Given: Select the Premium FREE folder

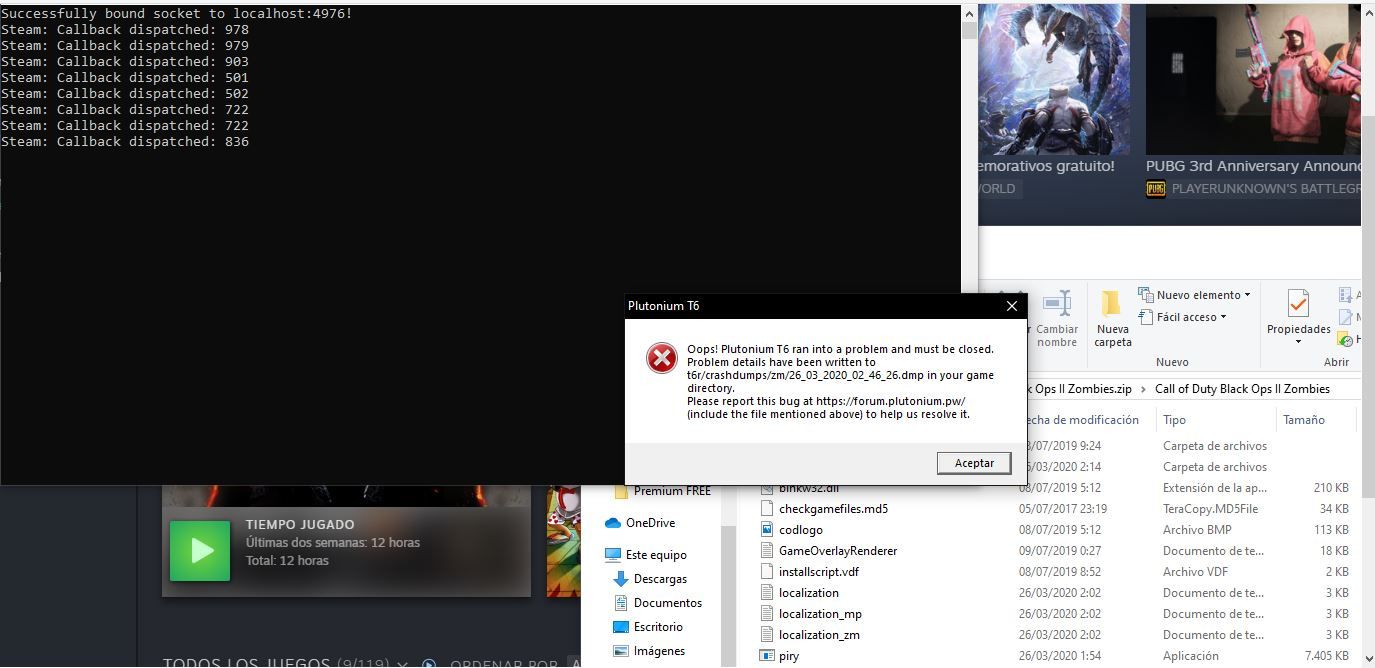Looking at the screenshot, I should 662,491.
